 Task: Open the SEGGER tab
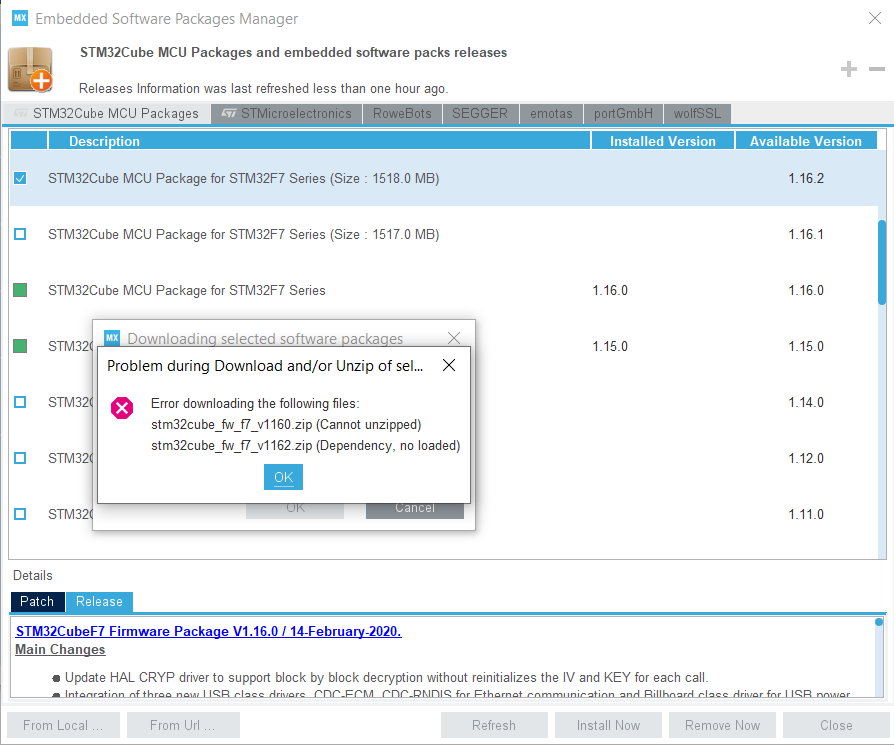coord(480,113)
